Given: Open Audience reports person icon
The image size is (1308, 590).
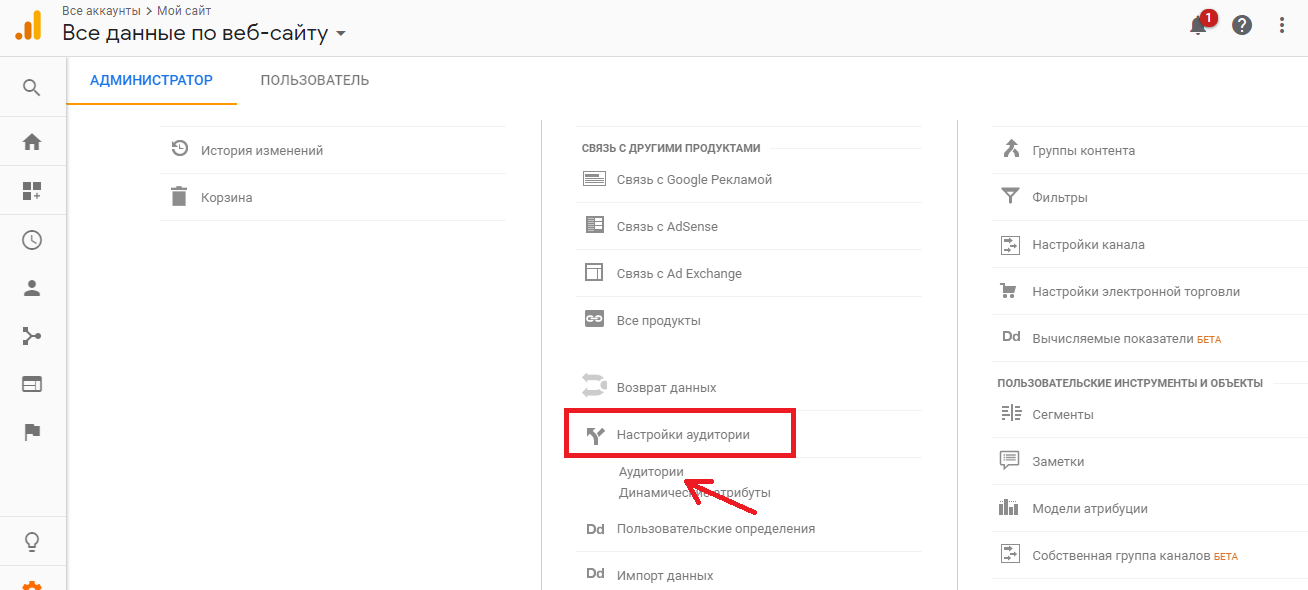Looking at the screenshot, I should point(33,288).
